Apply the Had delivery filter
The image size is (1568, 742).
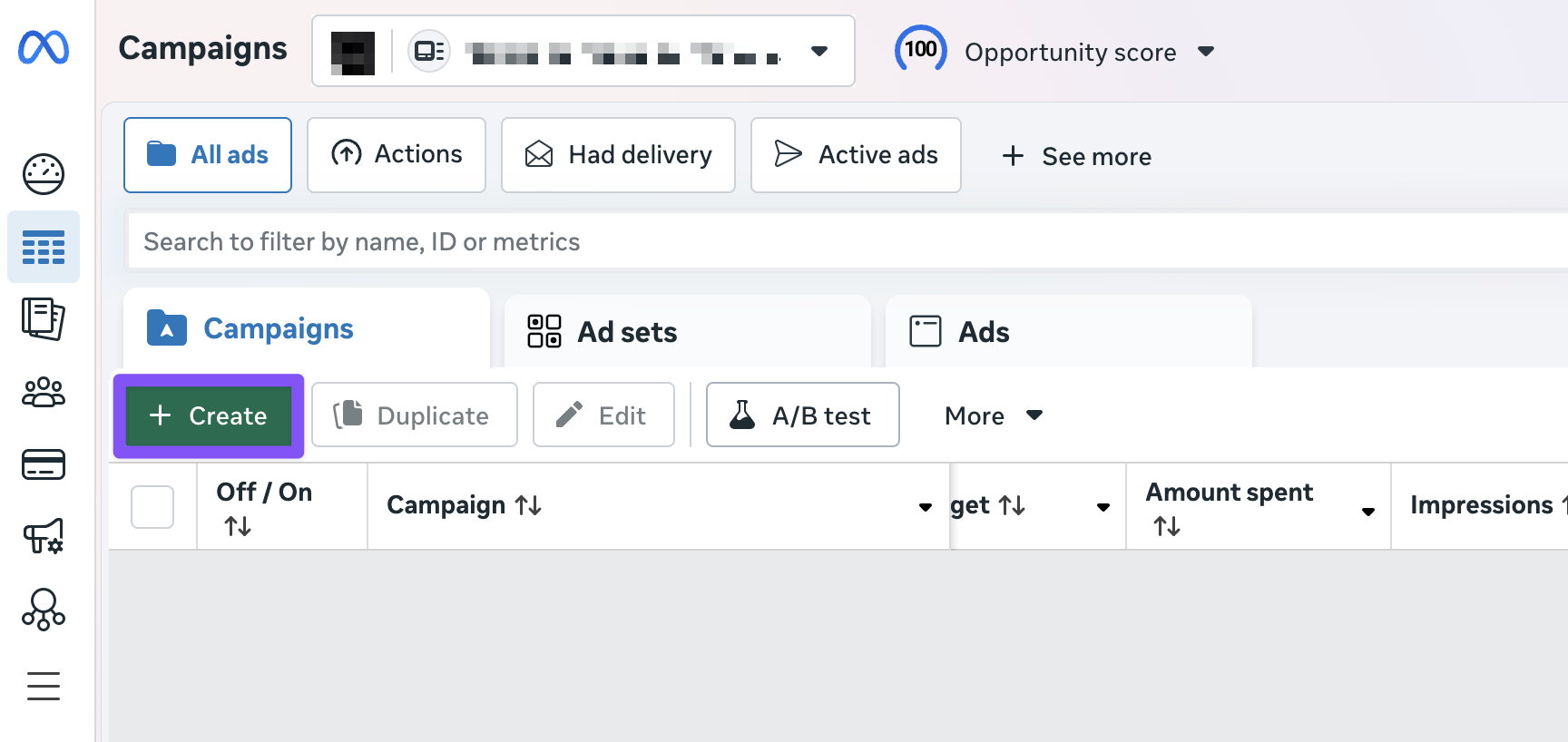pyautogui.click(x=618, y=155)
